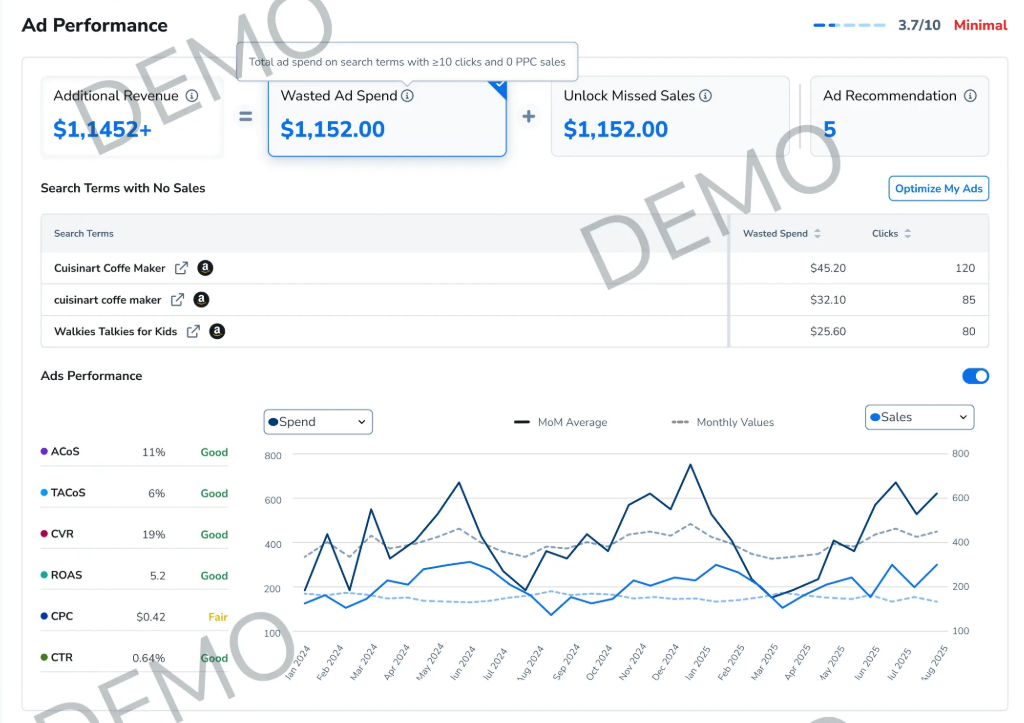
Task: Open Amazon icon for Cuisinart Coffe Maker
Action: [205, 268]
